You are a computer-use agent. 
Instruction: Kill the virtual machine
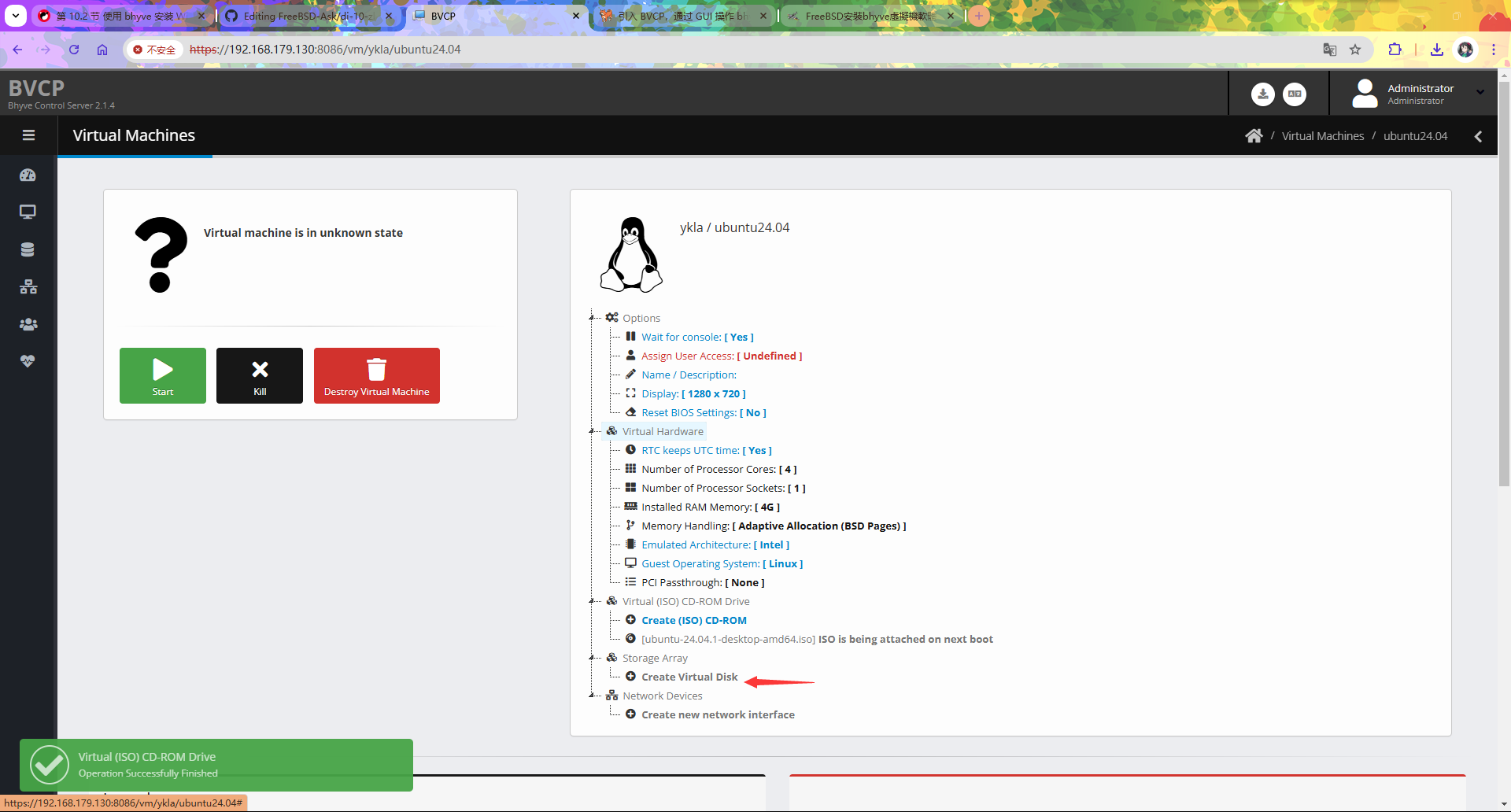[260, 375]
